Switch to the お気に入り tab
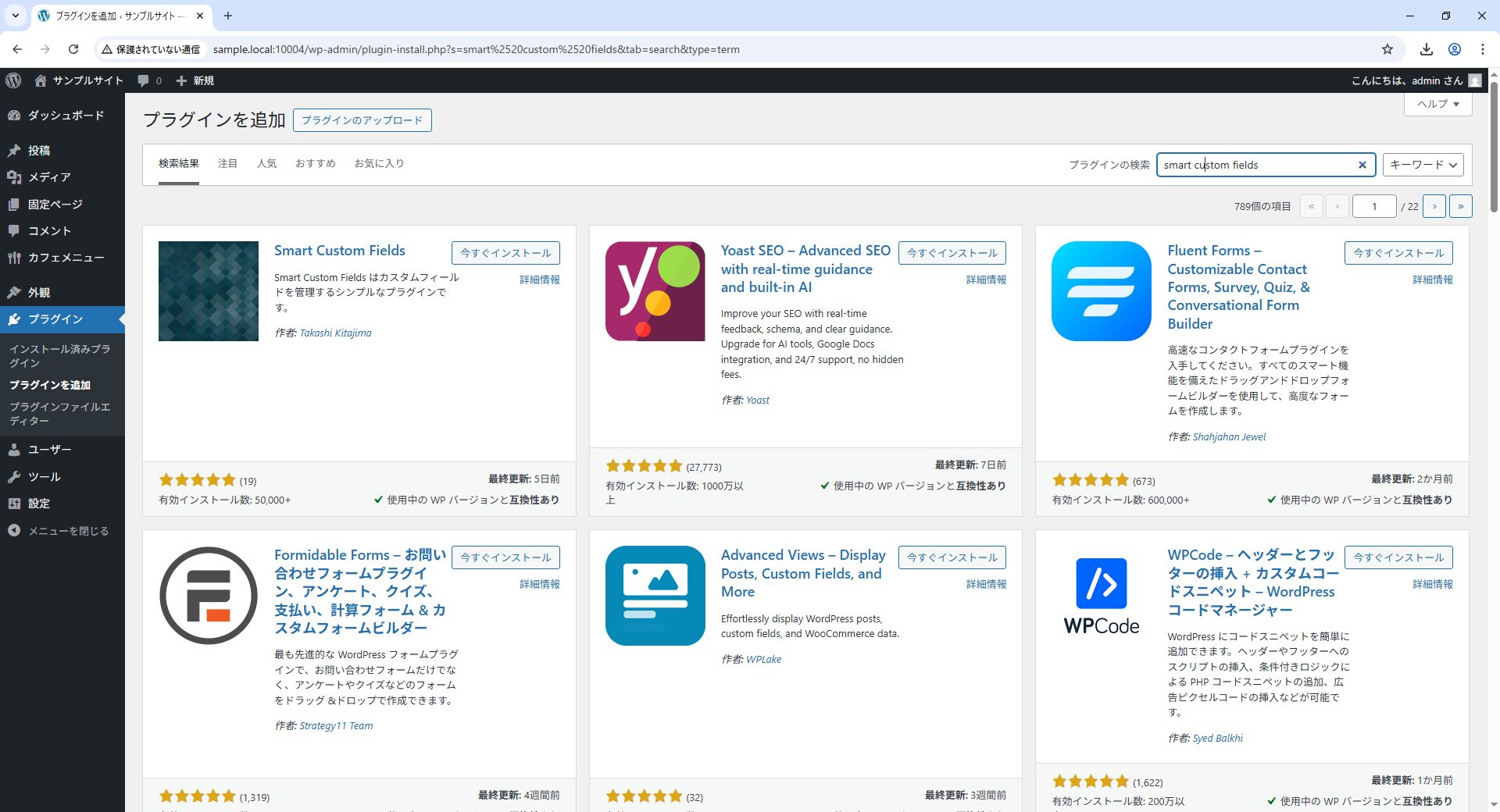This screenshot has width=1500, height=812. (x=379, y=164)
